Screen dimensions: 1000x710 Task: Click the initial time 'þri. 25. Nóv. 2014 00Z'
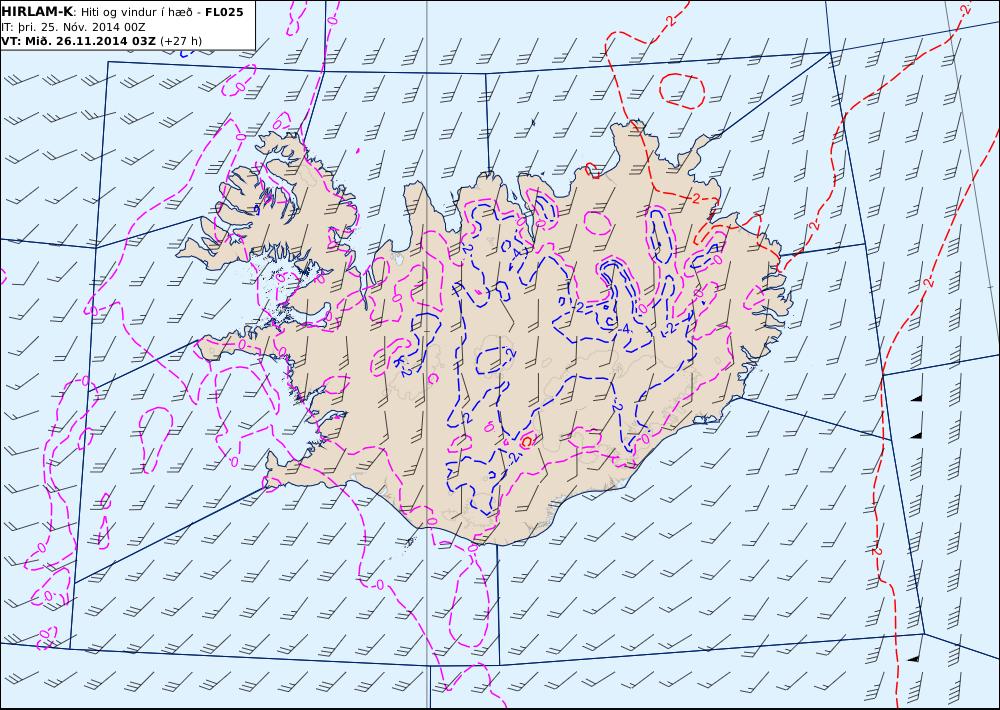tap(80, 27)
